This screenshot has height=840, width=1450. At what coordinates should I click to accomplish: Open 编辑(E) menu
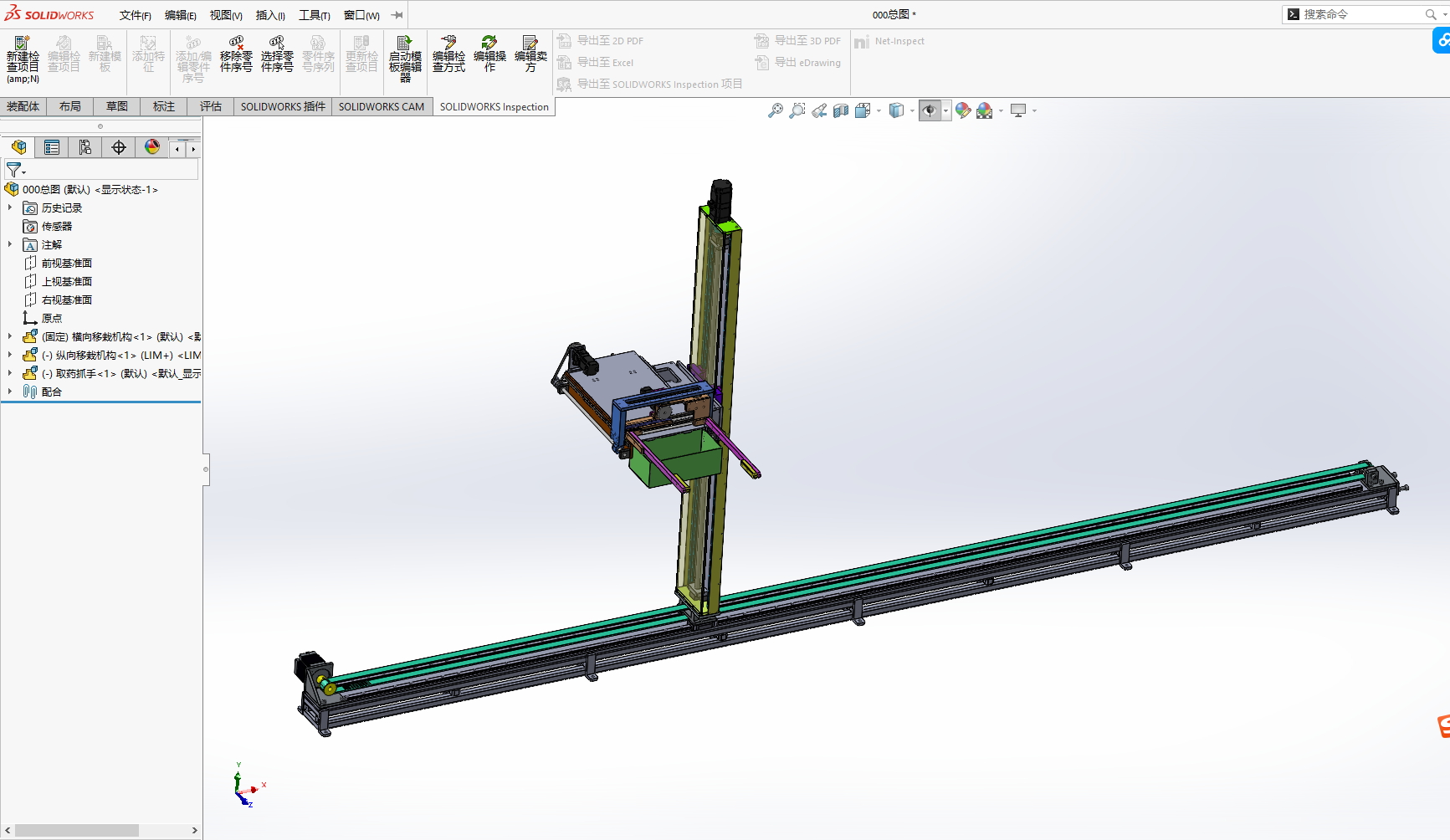pyautogui.click(x=181, y=15)
